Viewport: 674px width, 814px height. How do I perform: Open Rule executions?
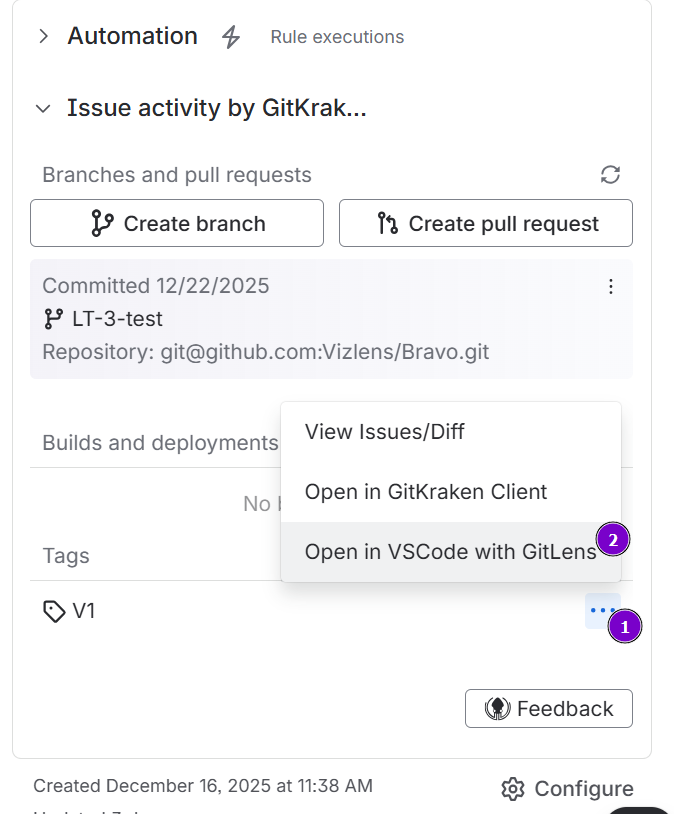336,36
